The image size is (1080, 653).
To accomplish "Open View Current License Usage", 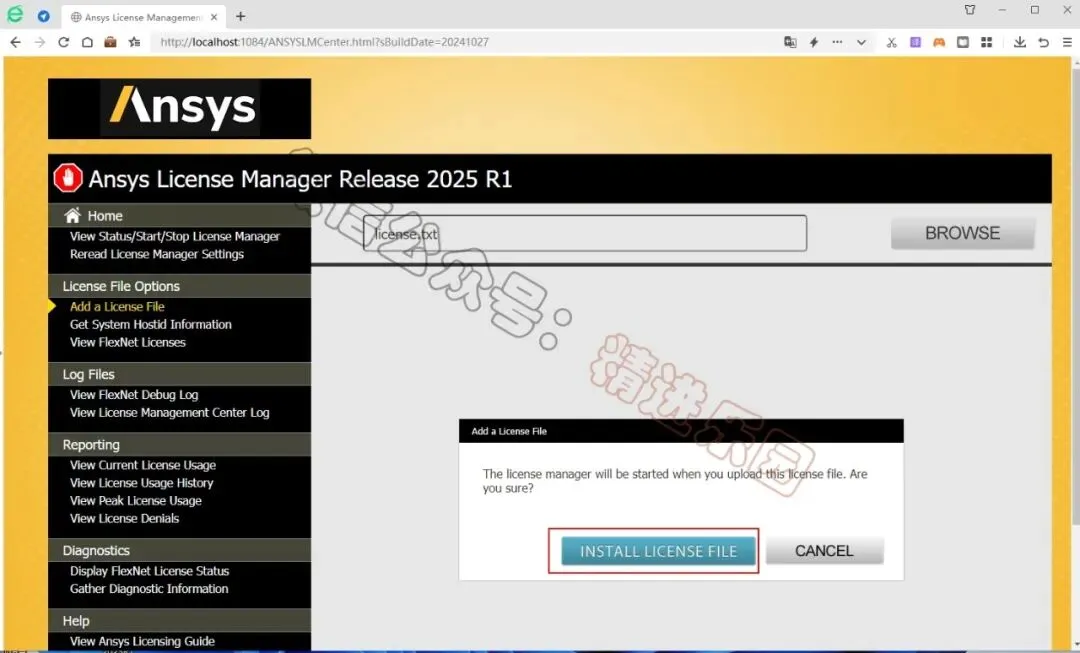I will coord(143,465).
